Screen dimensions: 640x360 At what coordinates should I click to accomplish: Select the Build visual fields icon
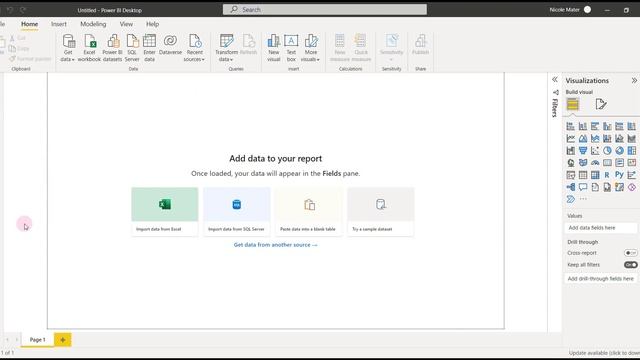[x=573, y=104]
